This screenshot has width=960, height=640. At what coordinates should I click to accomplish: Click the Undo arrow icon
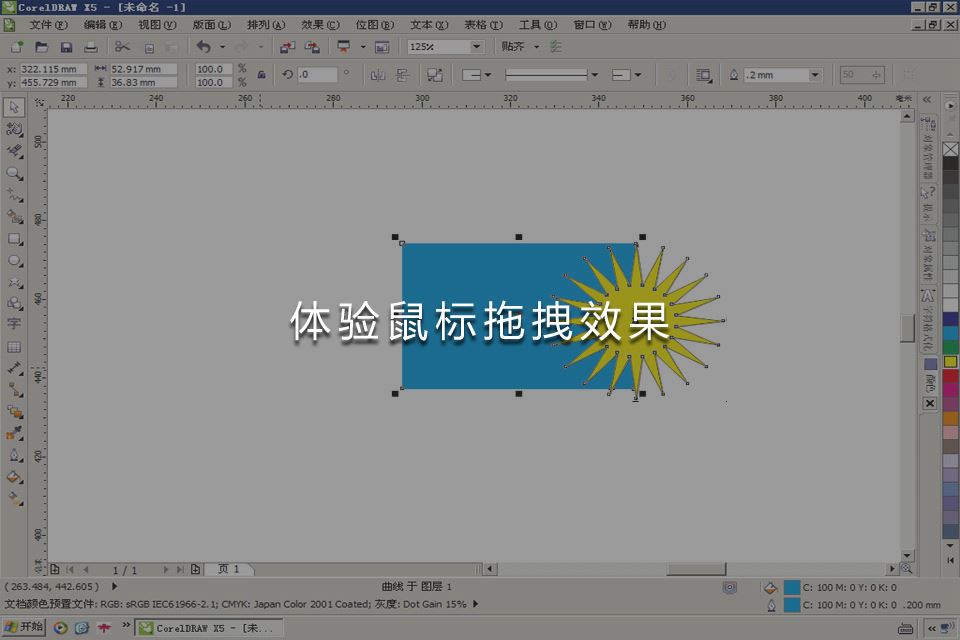(204, 47)
